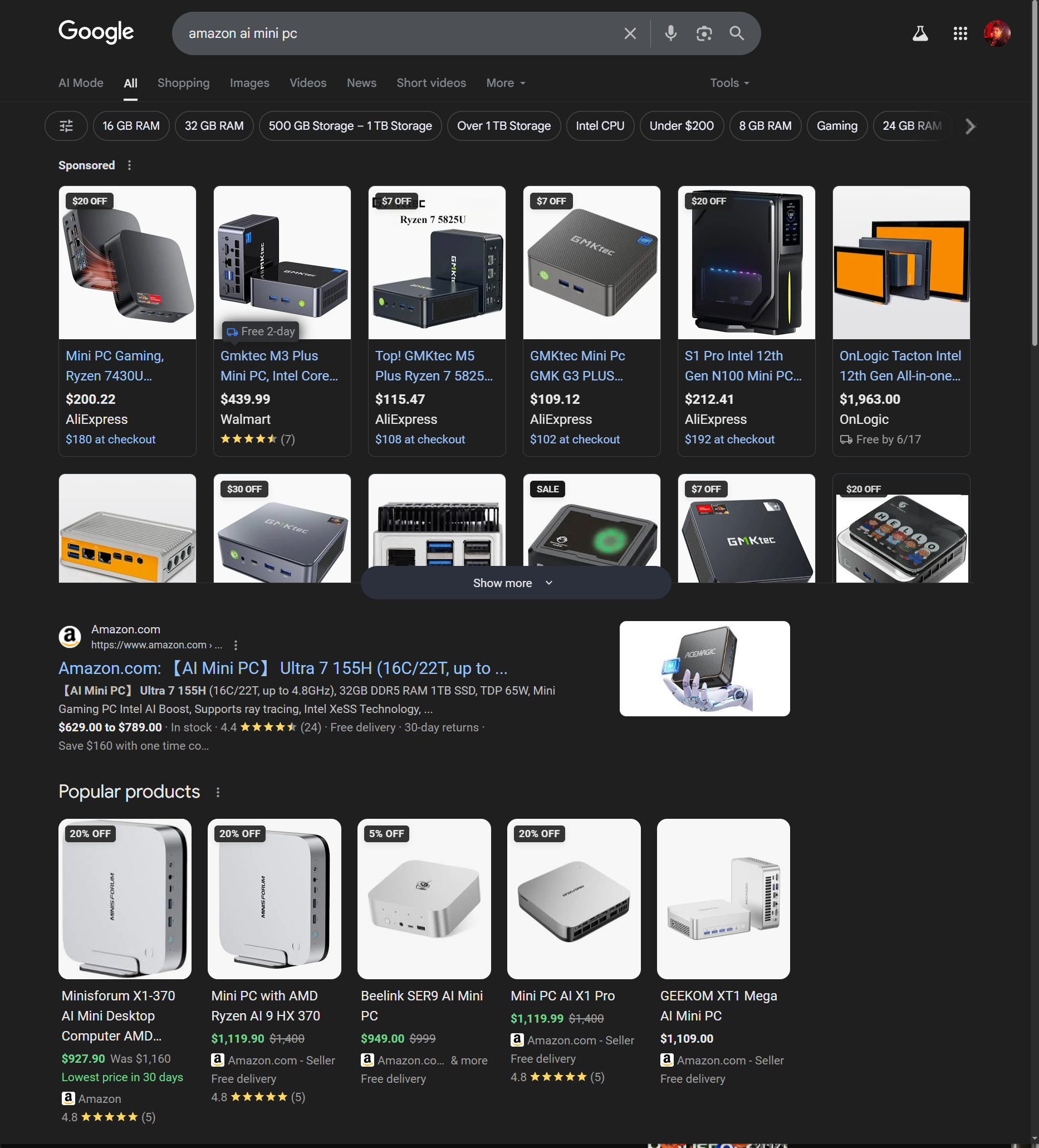The height and width of the screenshot is (1148, 1039).
Task: Click the Lowest price in 30 days text
Action: 122,1077
